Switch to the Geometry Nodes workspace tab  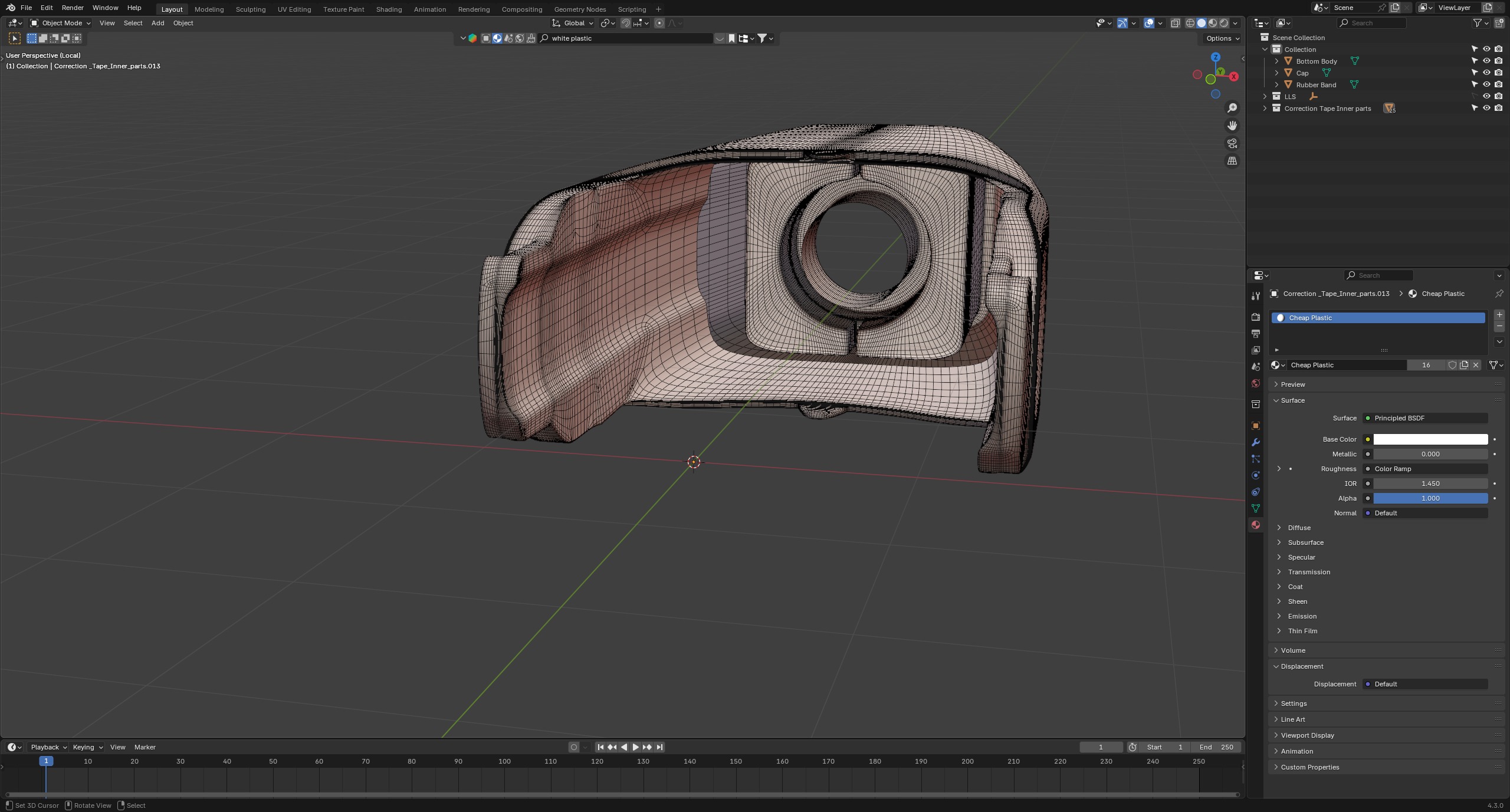(580, 9)
